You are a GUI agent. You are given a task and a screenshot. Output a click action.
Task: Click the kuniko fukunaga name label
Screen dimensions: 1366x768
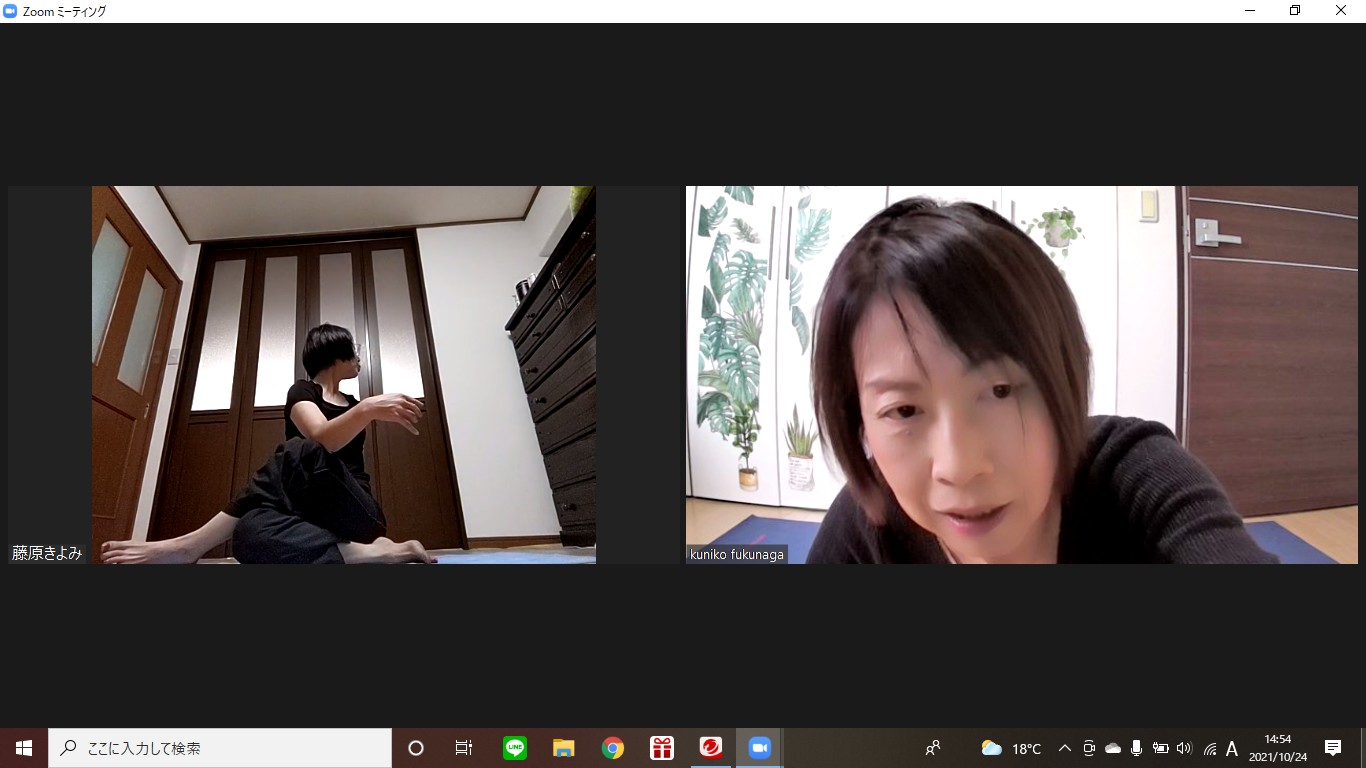pyautogui.click(x=737, y=554)
